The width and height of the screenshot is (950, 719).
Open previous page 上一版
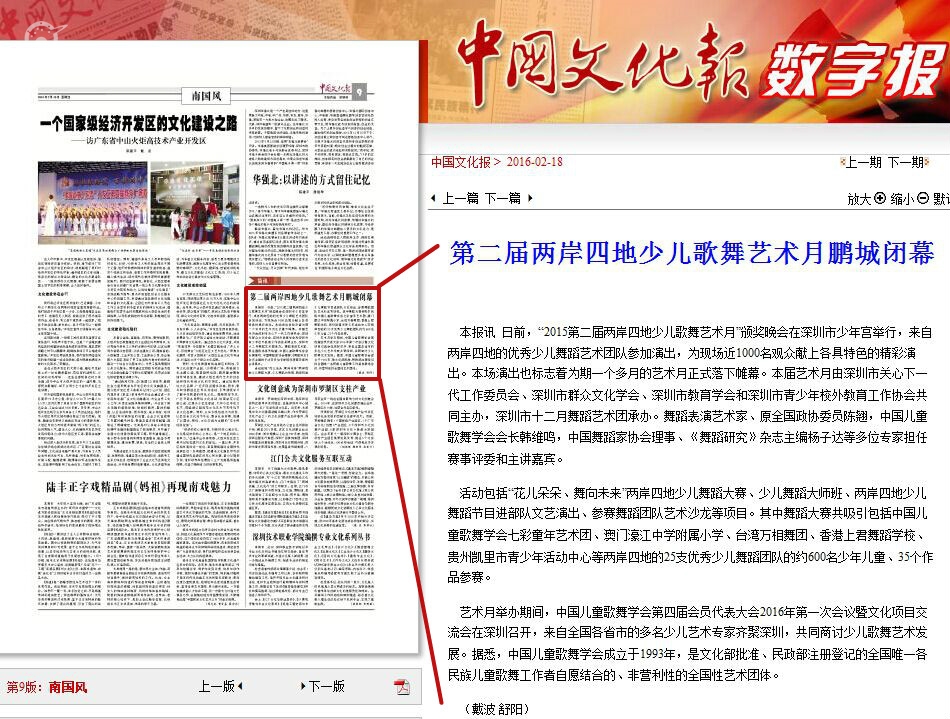point(216,686)
